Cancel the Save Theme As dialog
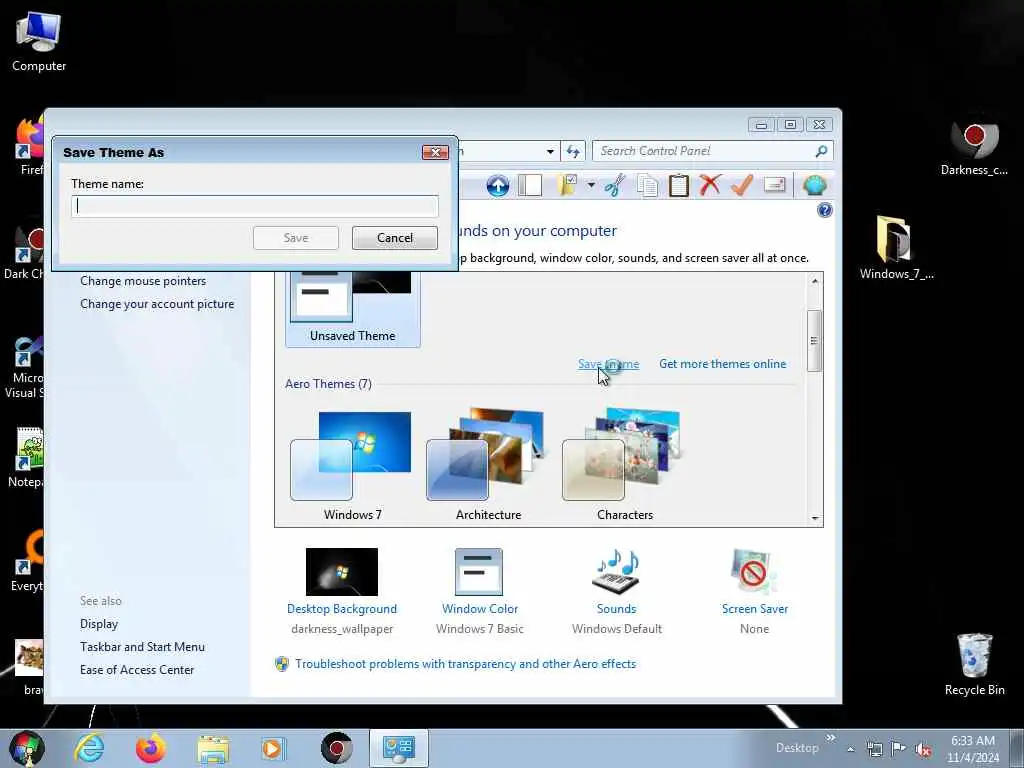 pyautogui.click(x=394, y=238)
